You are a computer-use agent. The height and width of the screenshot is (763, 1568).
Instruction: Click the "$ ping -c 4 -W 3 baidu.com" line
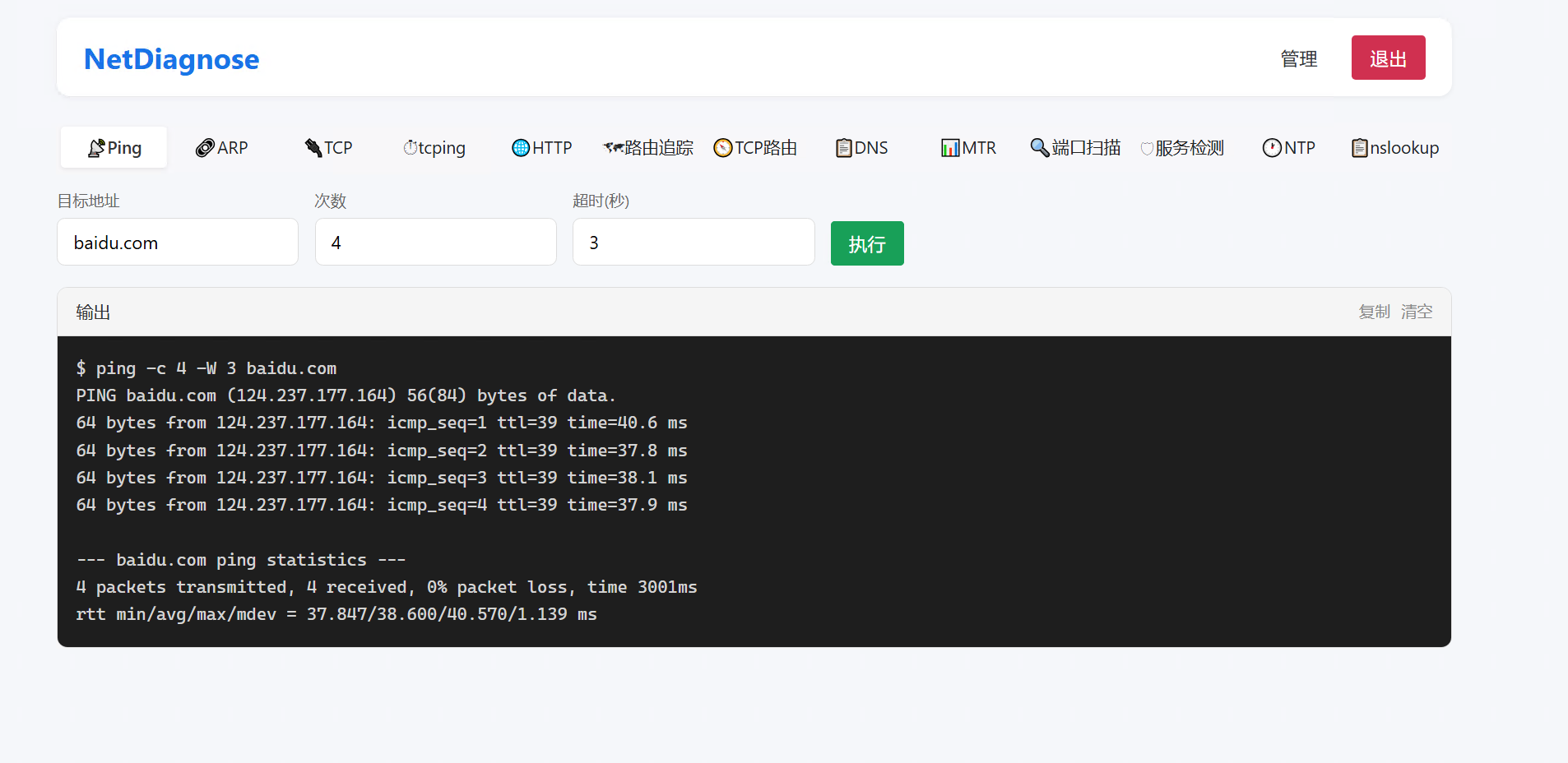click(206, 368)
